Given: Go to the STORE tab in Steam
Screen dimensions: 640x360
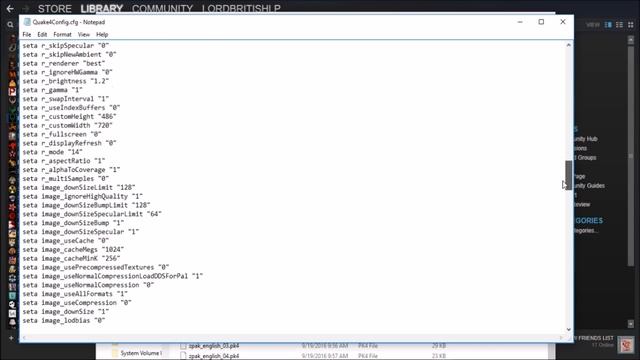Looking at the screenshot, I should 55,9.
